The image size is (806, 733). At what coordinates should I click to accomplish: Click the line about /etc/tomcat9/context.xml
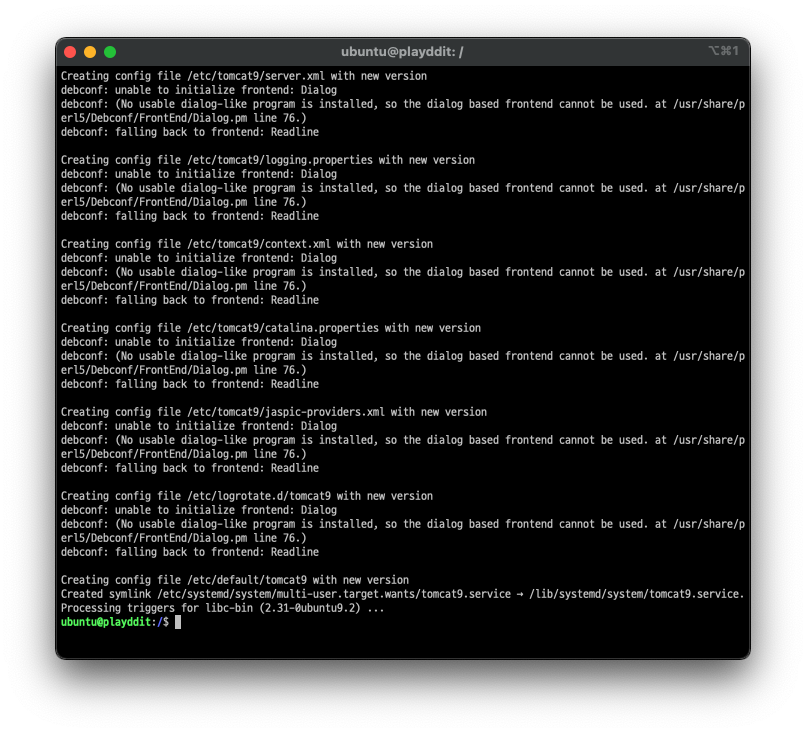coord(247,244)
